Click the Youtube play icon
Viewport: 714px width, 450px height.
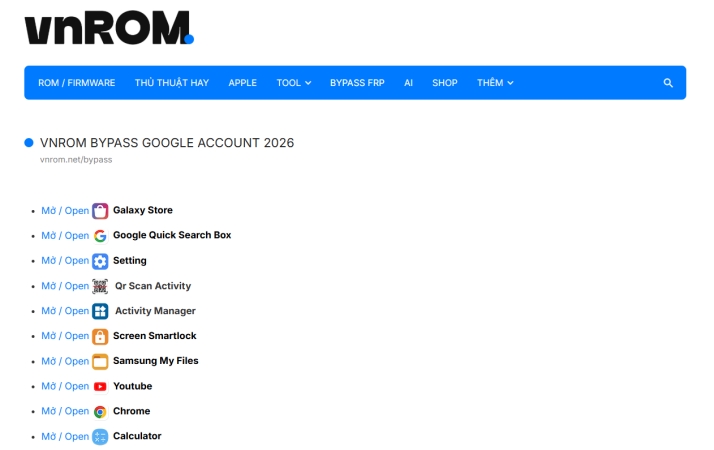[100, 386]
